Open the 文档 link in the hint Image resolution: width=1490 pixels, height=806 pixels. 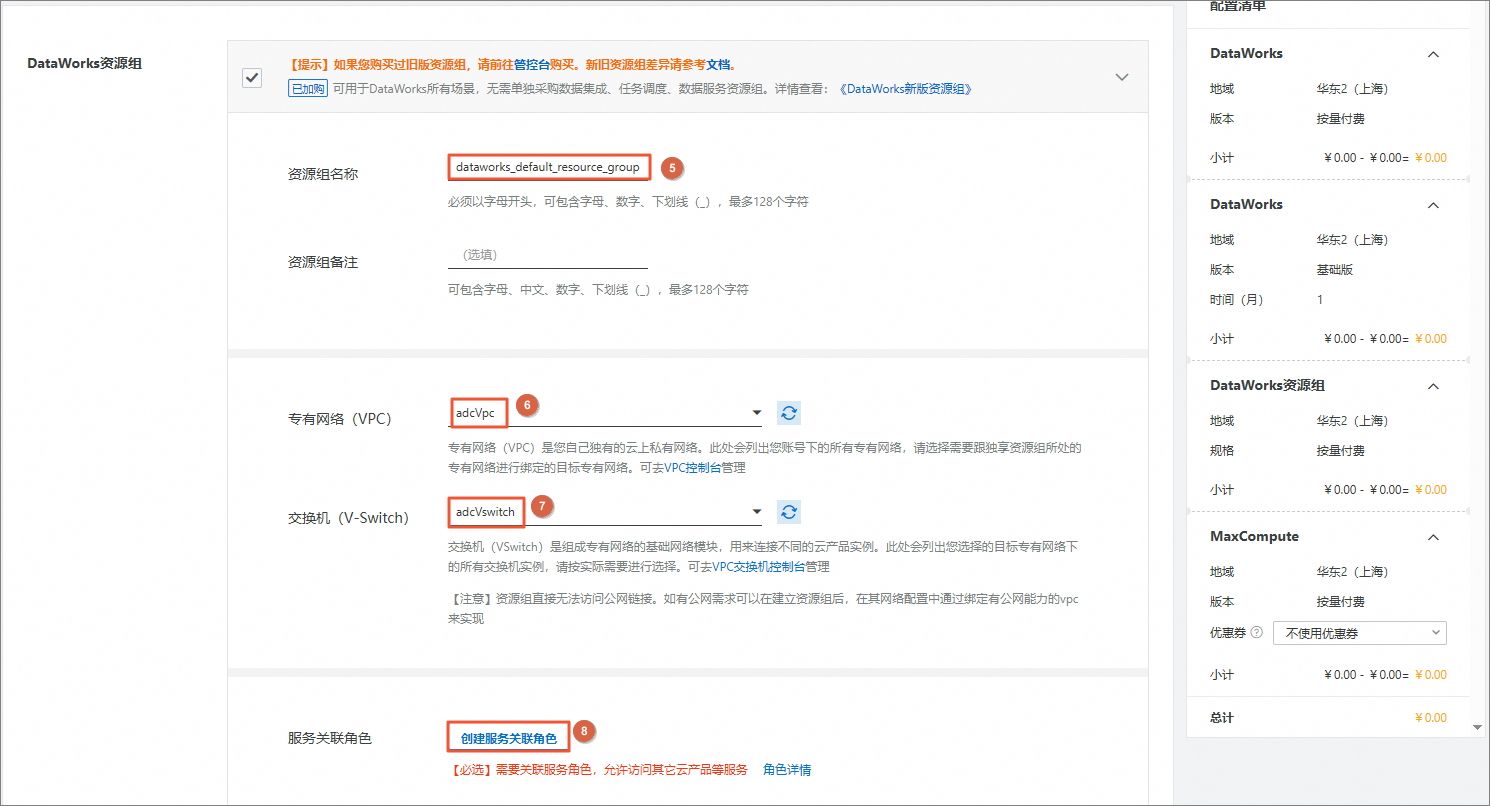click(x=718, y=64)
